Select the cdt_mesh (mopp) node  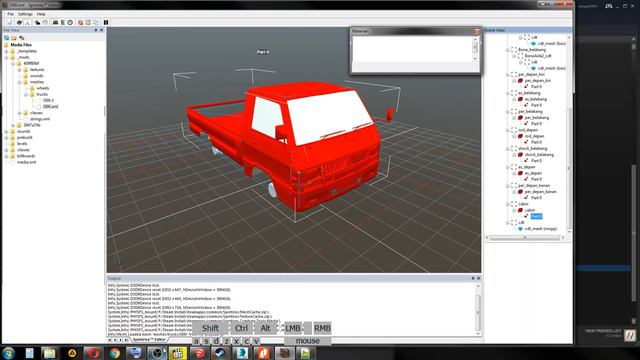tap(540, 229)
